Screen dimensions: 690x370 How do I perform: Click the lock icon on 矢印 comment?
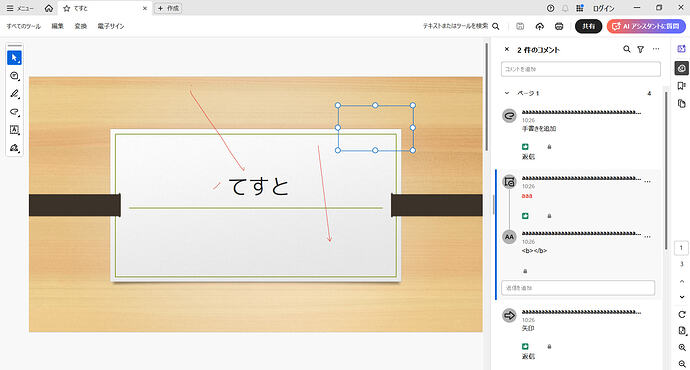tap(549, 347)
